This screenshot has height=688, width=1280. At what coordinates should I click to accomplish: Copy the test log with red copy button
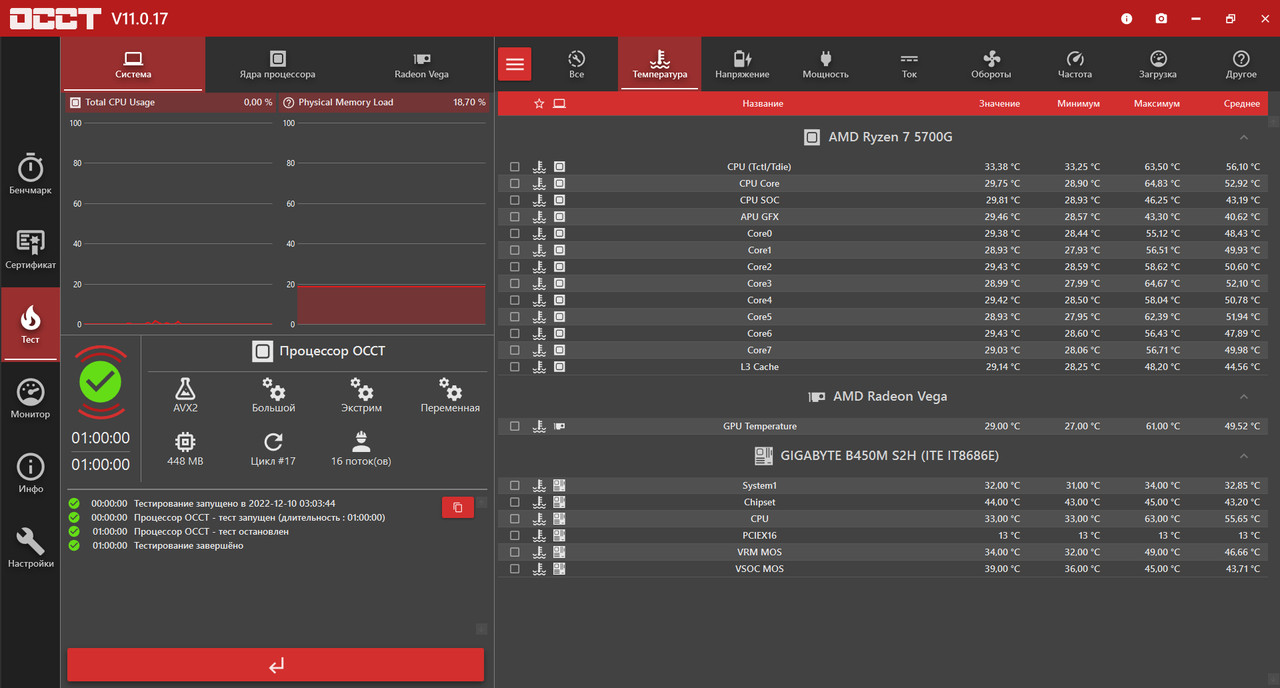tap(458, 507)
